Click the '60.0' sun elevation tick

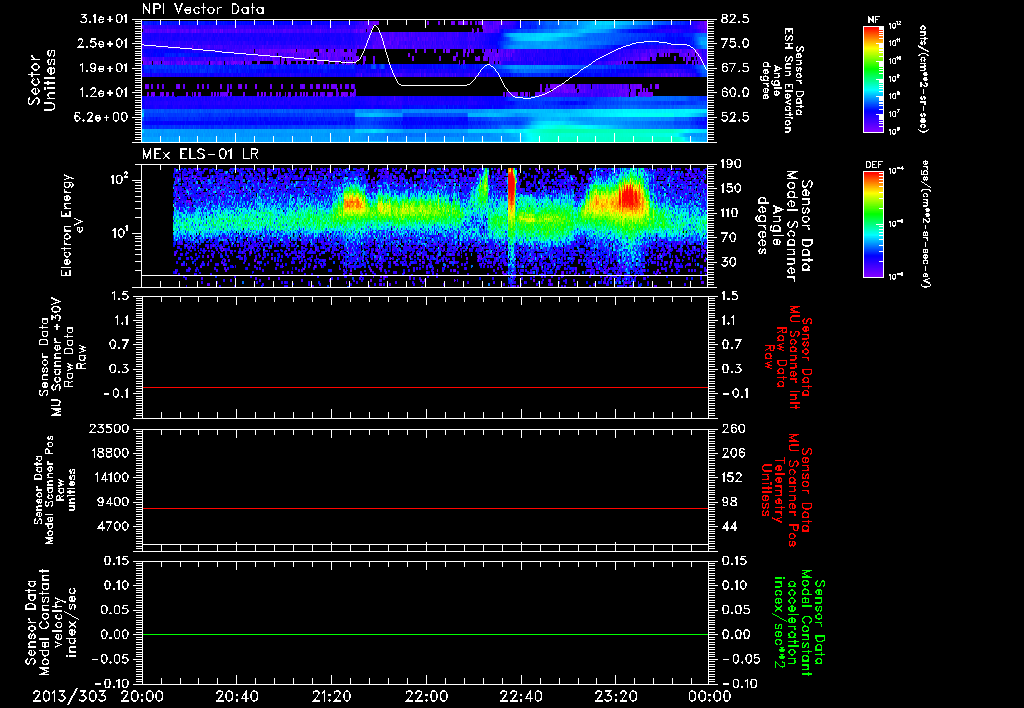point(735,93)
